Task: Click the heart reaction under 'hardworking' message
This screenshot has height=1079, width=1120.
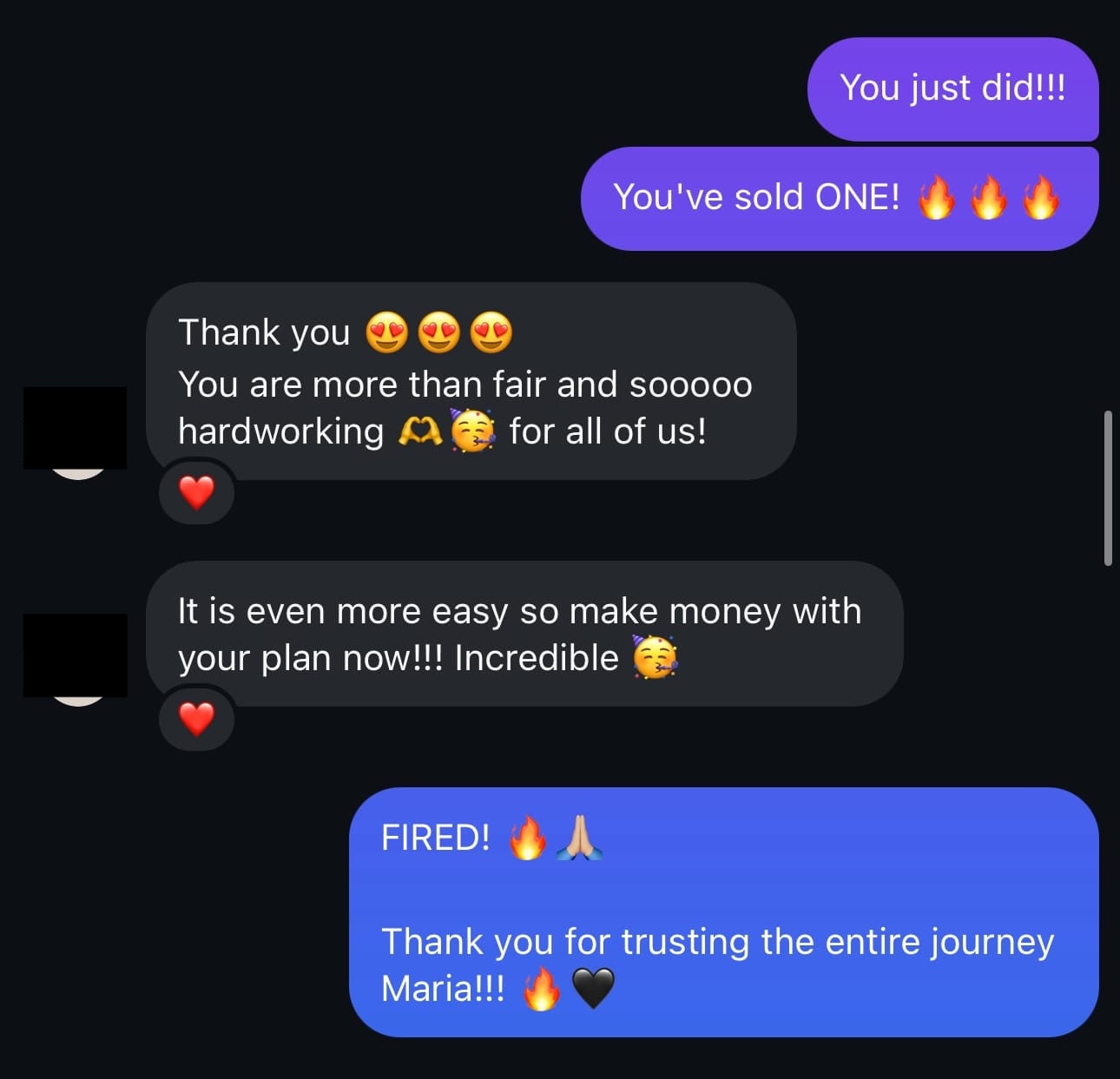Action: click(x=196, y=493)
